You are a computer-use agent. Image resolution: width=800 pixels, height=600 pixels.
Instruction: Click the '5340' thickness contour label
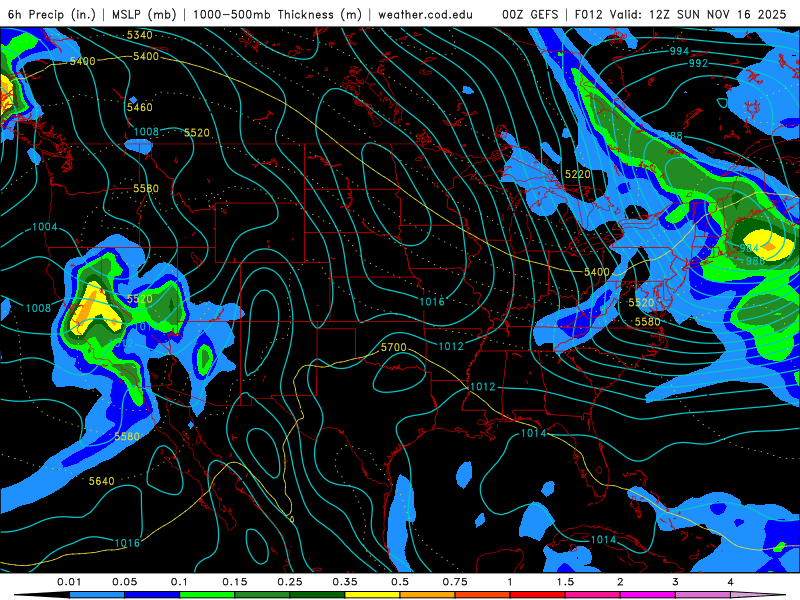[139, 35]
